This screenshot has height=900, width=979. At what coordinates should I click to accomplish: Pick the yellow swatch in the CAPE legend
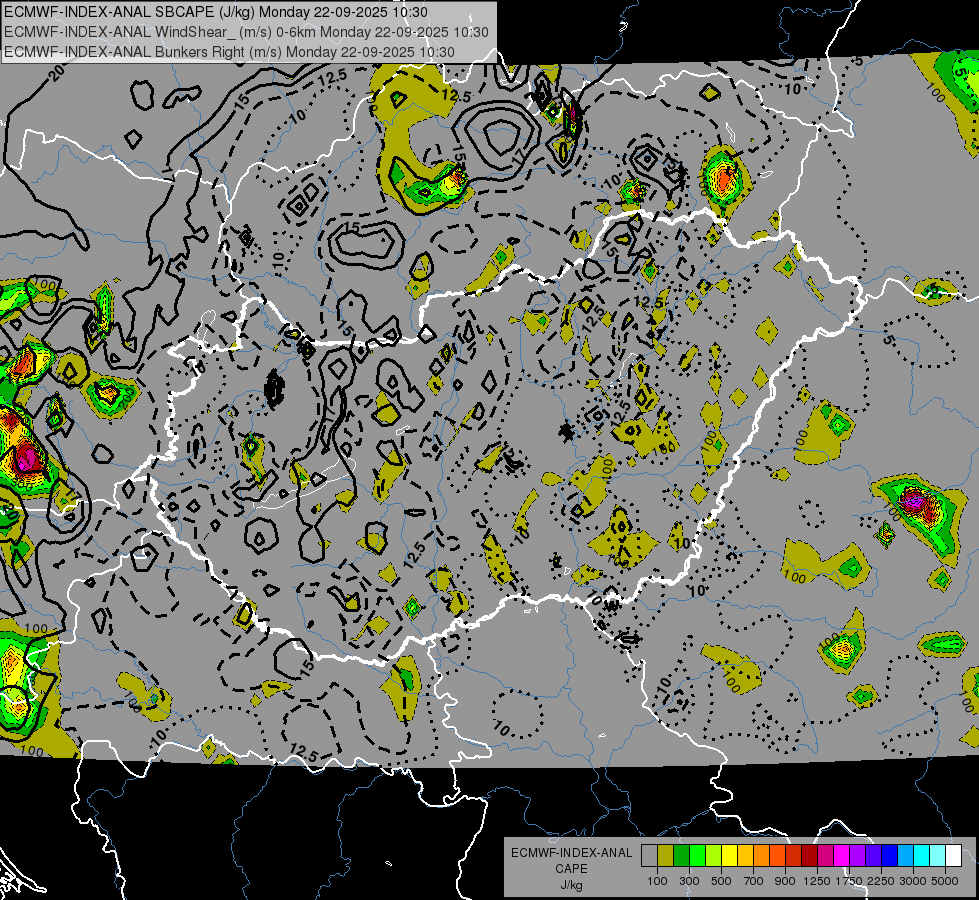729,855
